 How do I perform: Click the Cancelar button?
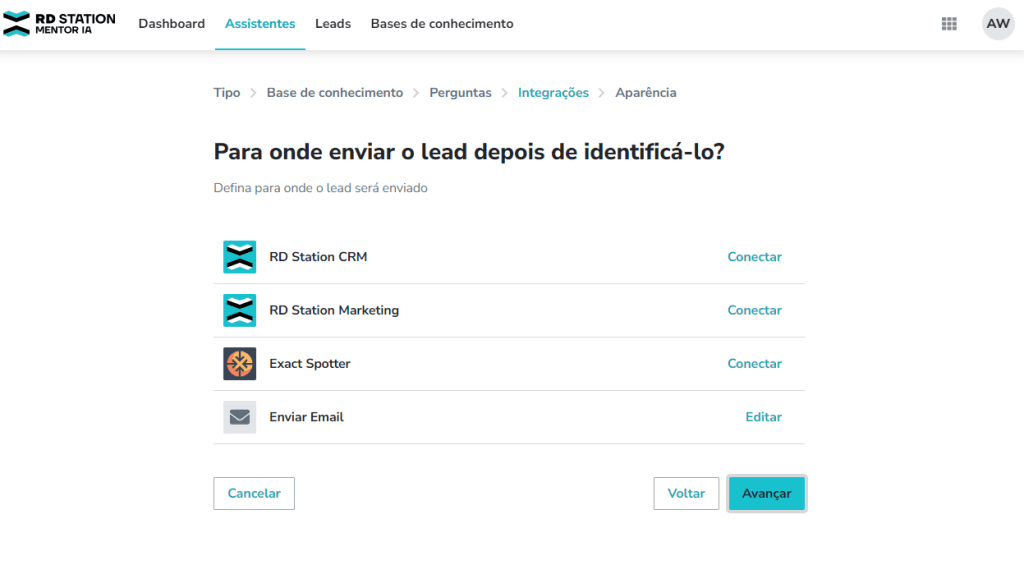(254, 493)
